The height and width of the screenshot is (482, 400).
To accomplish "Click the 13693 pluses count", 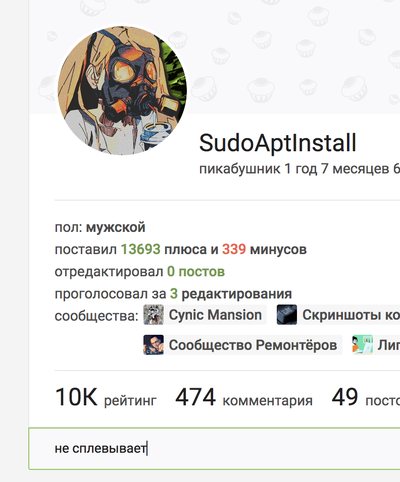I will coord(140,249).
